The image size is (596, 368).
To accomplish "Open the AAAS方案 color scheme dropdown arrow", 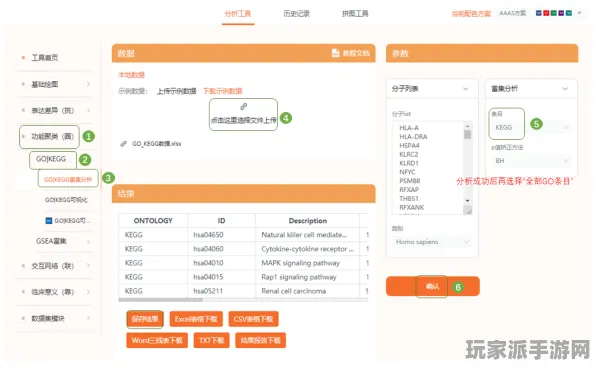I will [579, 13].
